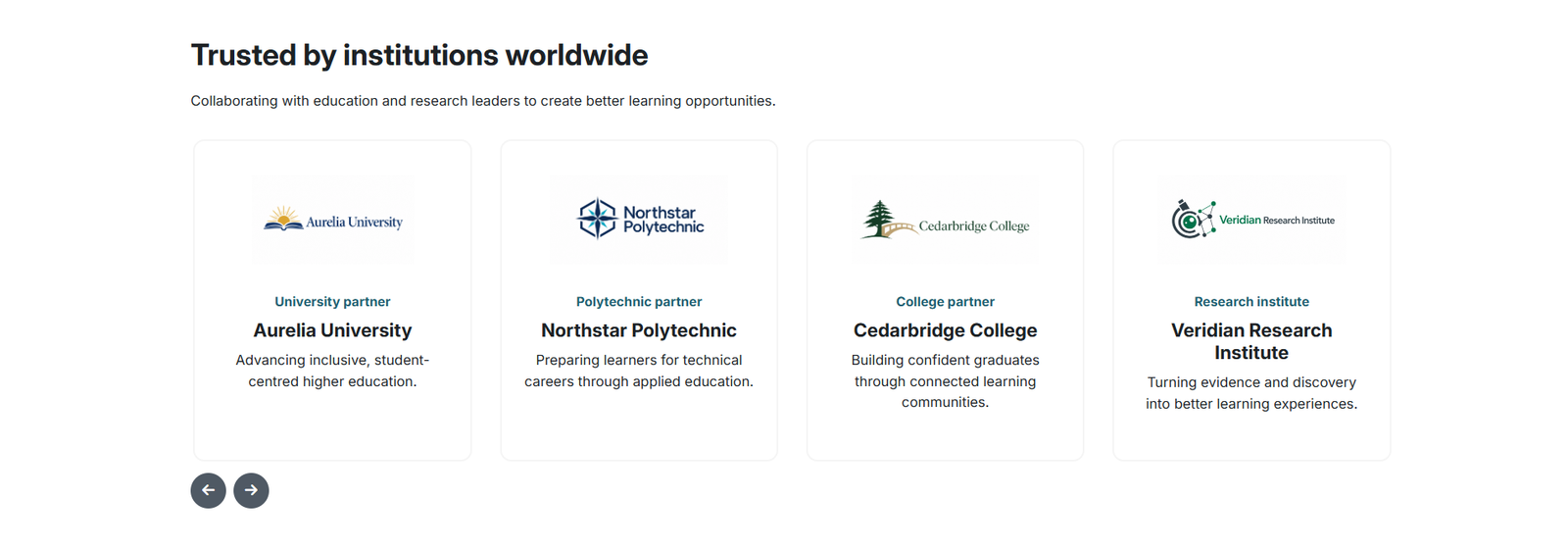Click the Collaborating with education leaders subtitle
The height and width of the screenshot is (548, 1568).
pos(483,101)
